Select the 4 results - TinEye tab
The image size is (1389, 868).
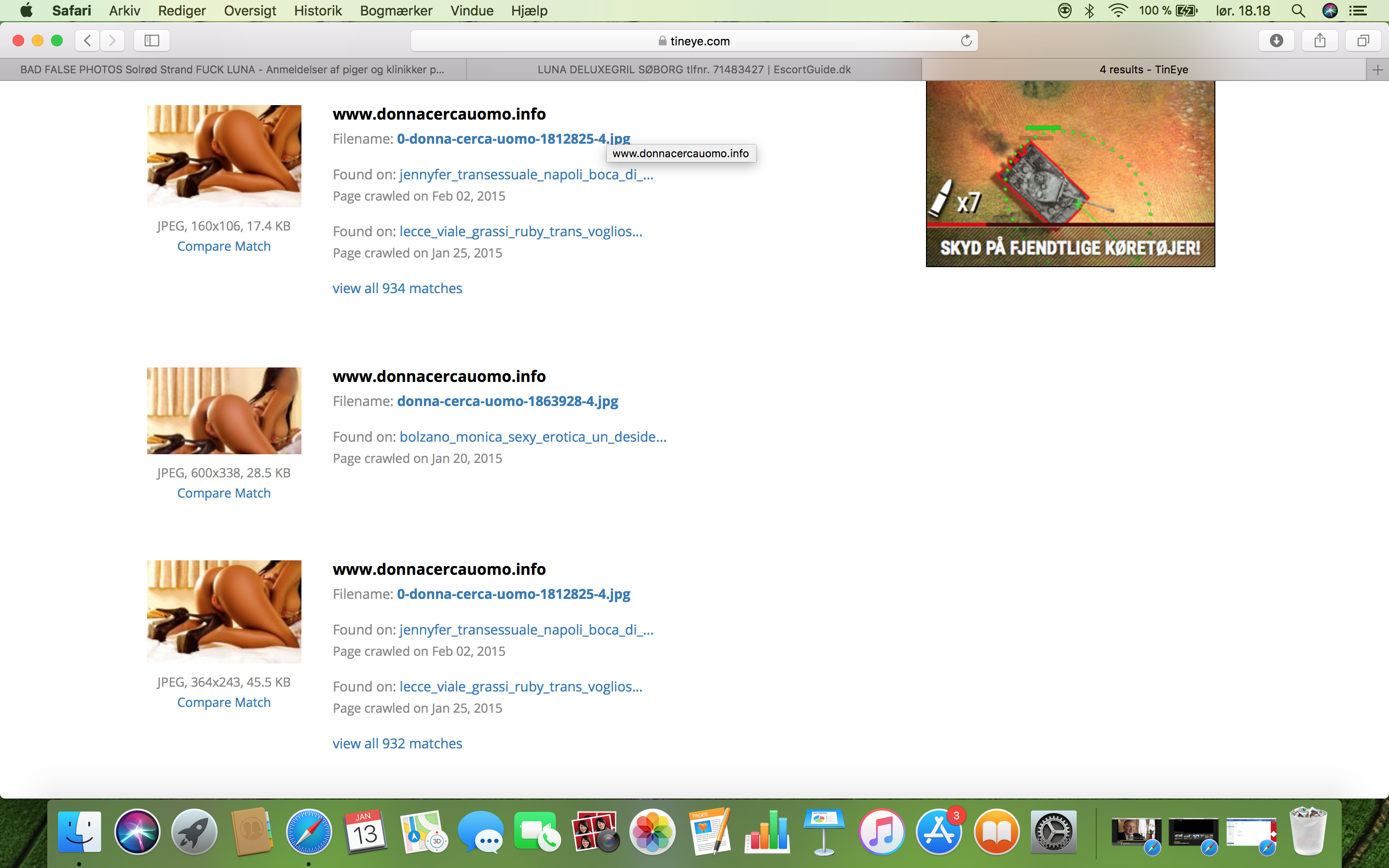point(1144,69)
